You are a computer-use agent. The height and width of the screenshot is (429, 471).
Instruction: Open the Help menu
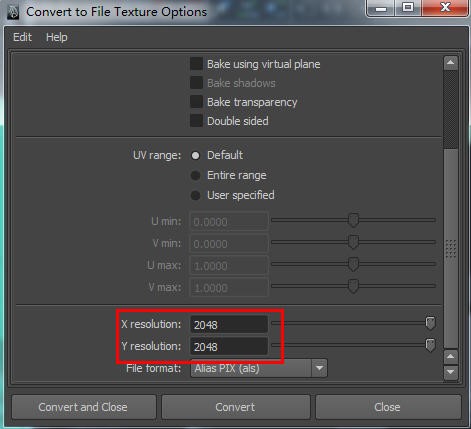coord(57,37)
